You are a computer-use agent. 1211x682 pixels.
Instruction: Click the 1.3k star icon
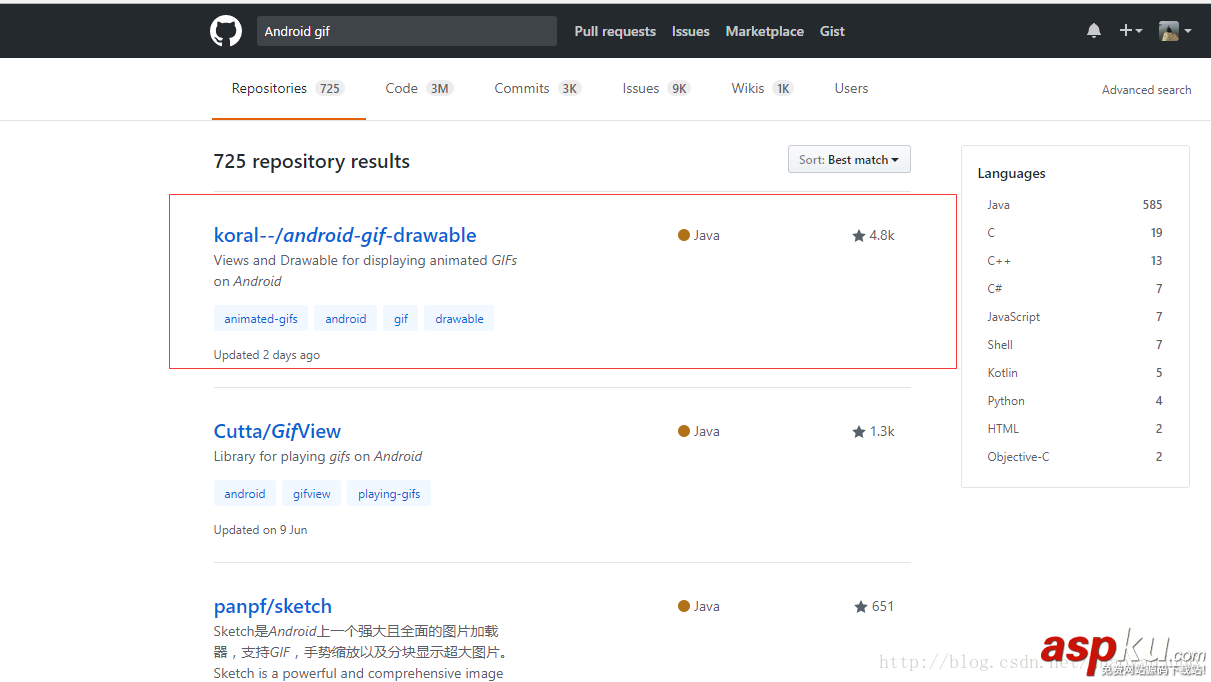[858, 432]
